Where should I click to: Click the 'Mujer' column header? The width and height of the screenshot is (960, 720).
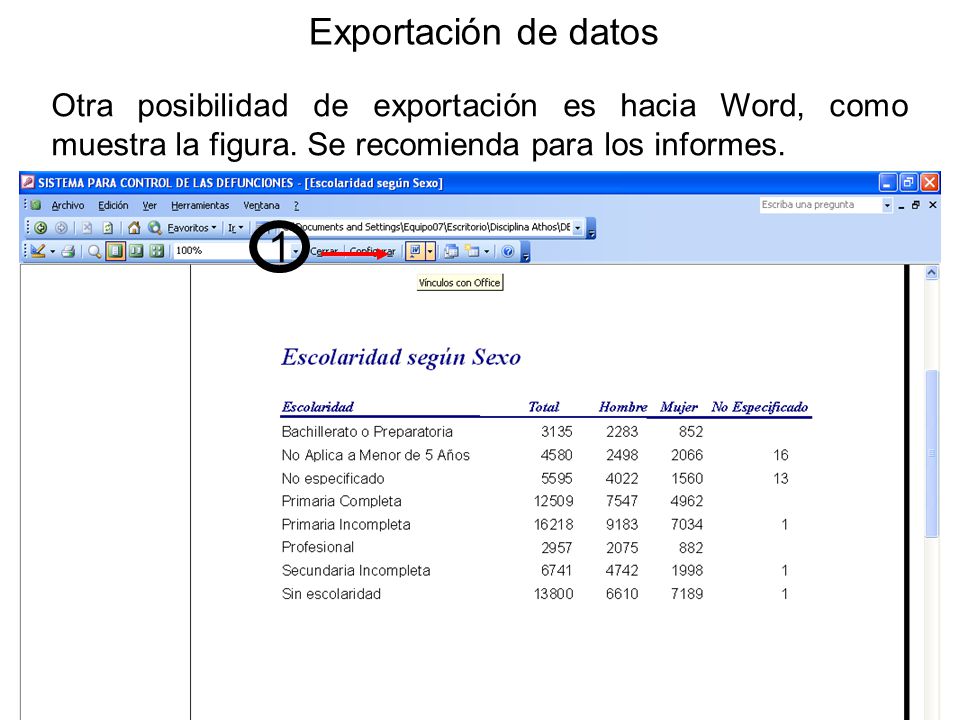(x=678, y=407)
